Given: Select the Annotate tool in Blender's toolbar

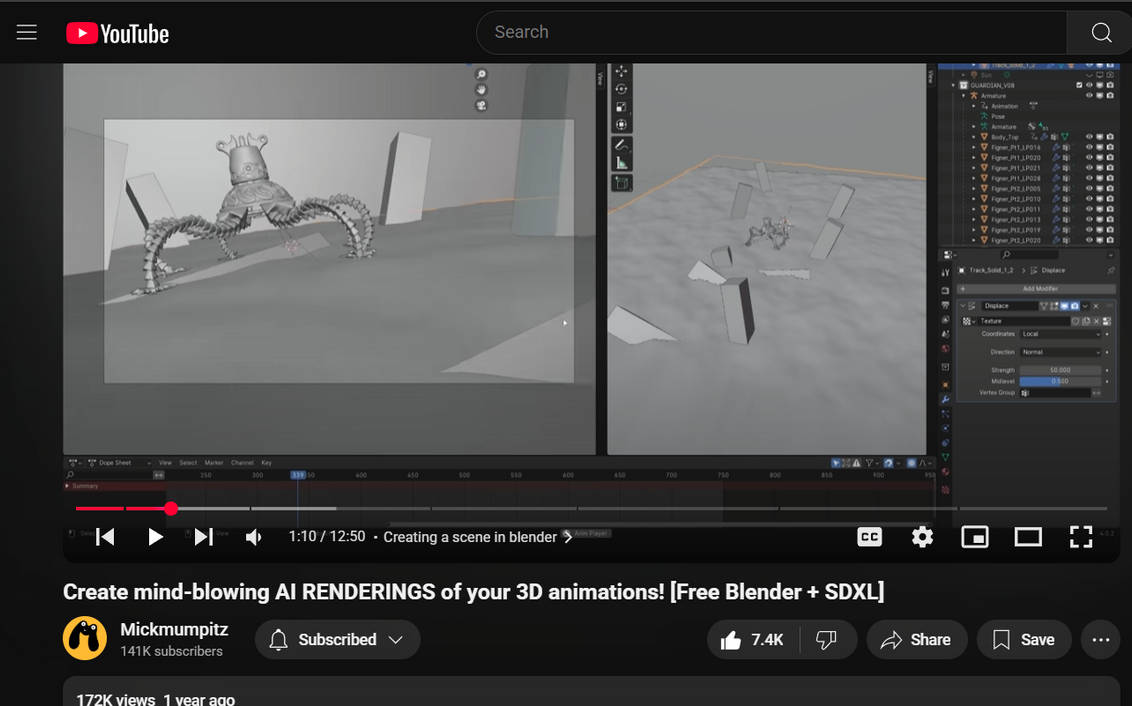Looking at the screenshot, I should coord(621,145).
